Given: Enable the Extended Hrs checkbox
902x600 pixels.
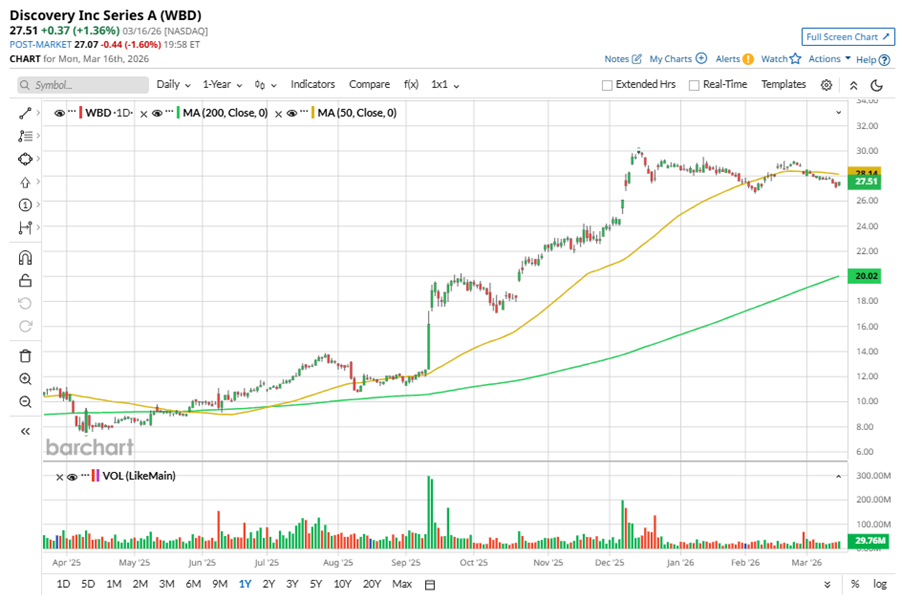Looking at the screenshot, I should [x=607, y=85].
